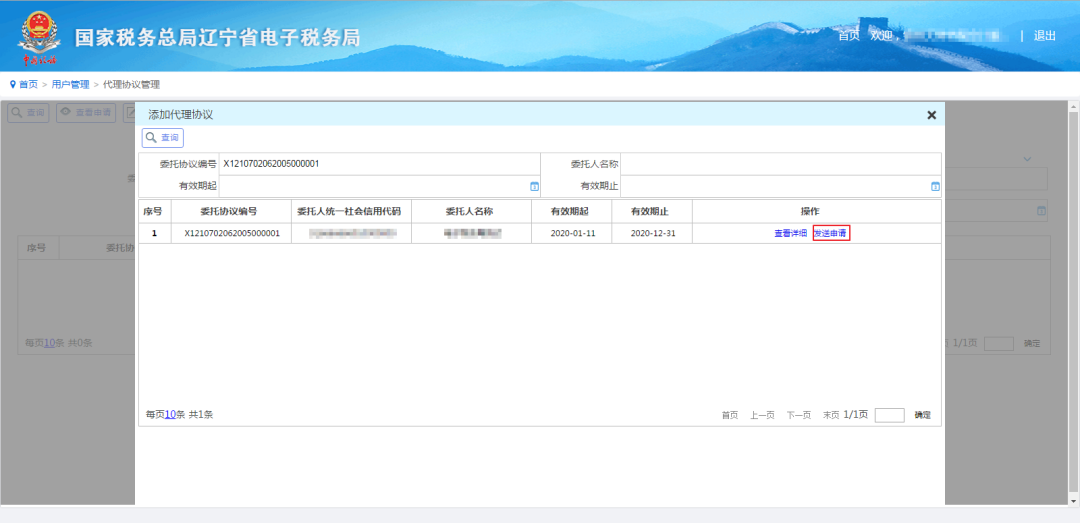The height and width of the screenshot is (523, 1080).
Task: Focus the 委托协议编号 input field
Action: tap(380, 164)
